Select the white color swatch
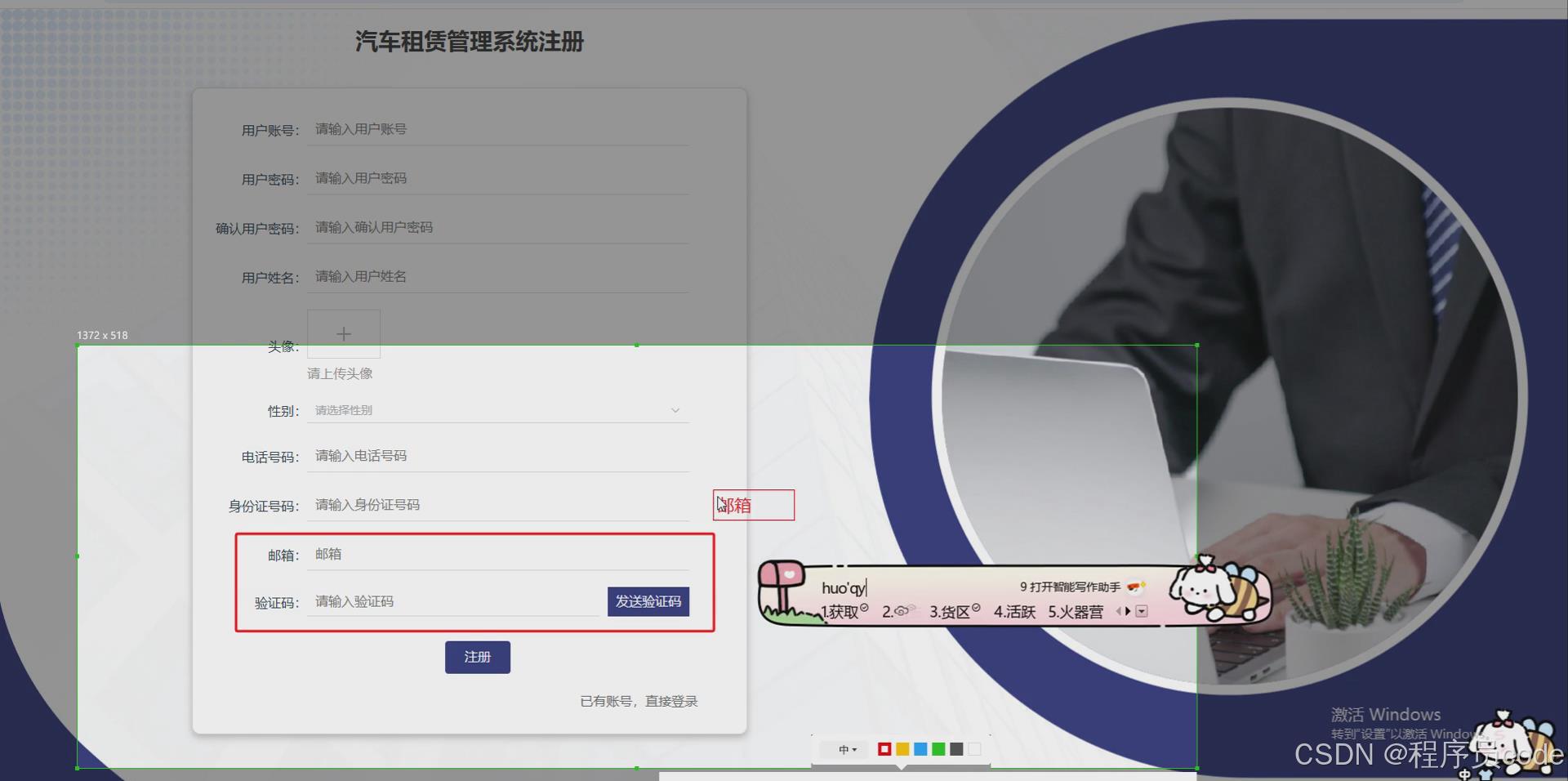This screenshot has width=1568, height=781. pyautogui.click(x=974, y=749)
